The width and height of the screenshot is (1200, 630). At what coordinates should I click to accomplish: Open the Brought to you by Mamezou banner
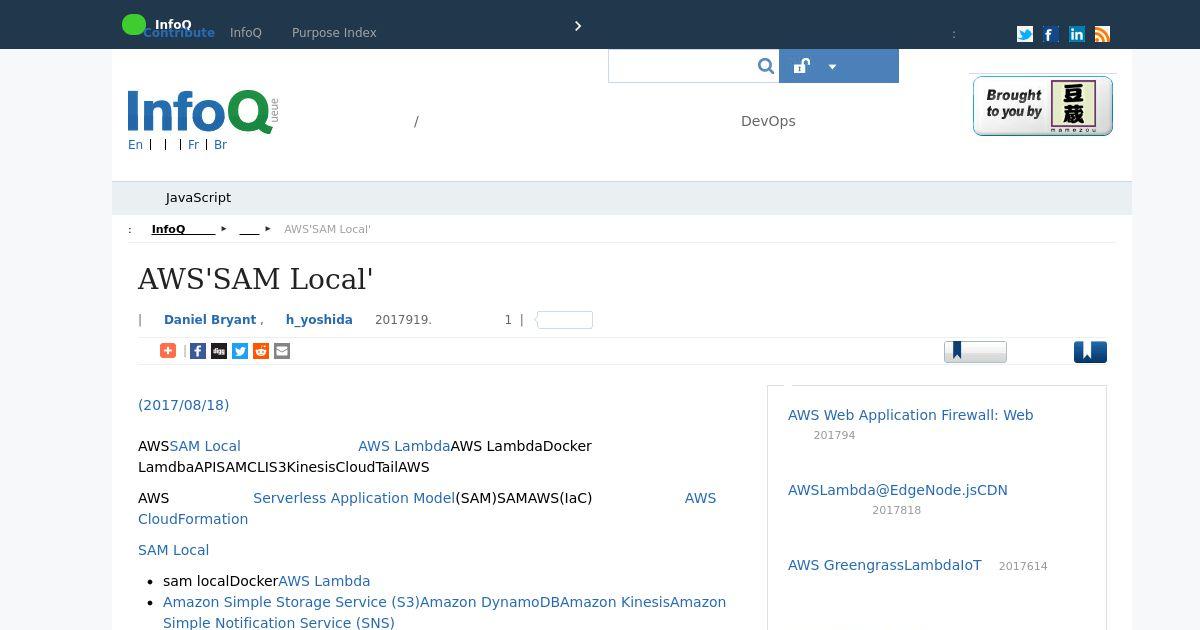coord(1043,106)
